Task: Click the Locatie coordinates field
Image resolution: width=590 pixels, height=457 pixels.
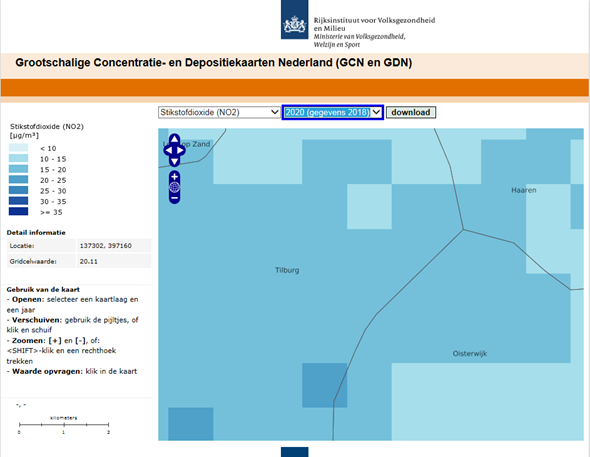Action: pos(114,246)
